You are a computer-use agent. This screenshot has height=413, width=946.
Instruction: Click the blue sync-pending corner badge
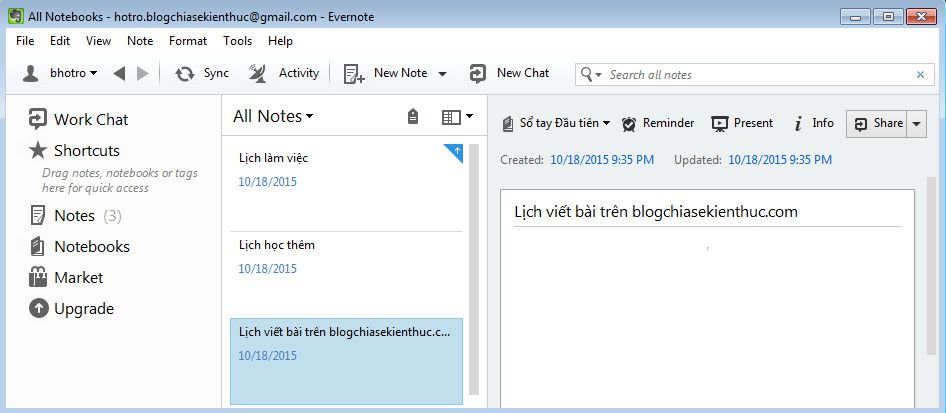tap(455, 152)
